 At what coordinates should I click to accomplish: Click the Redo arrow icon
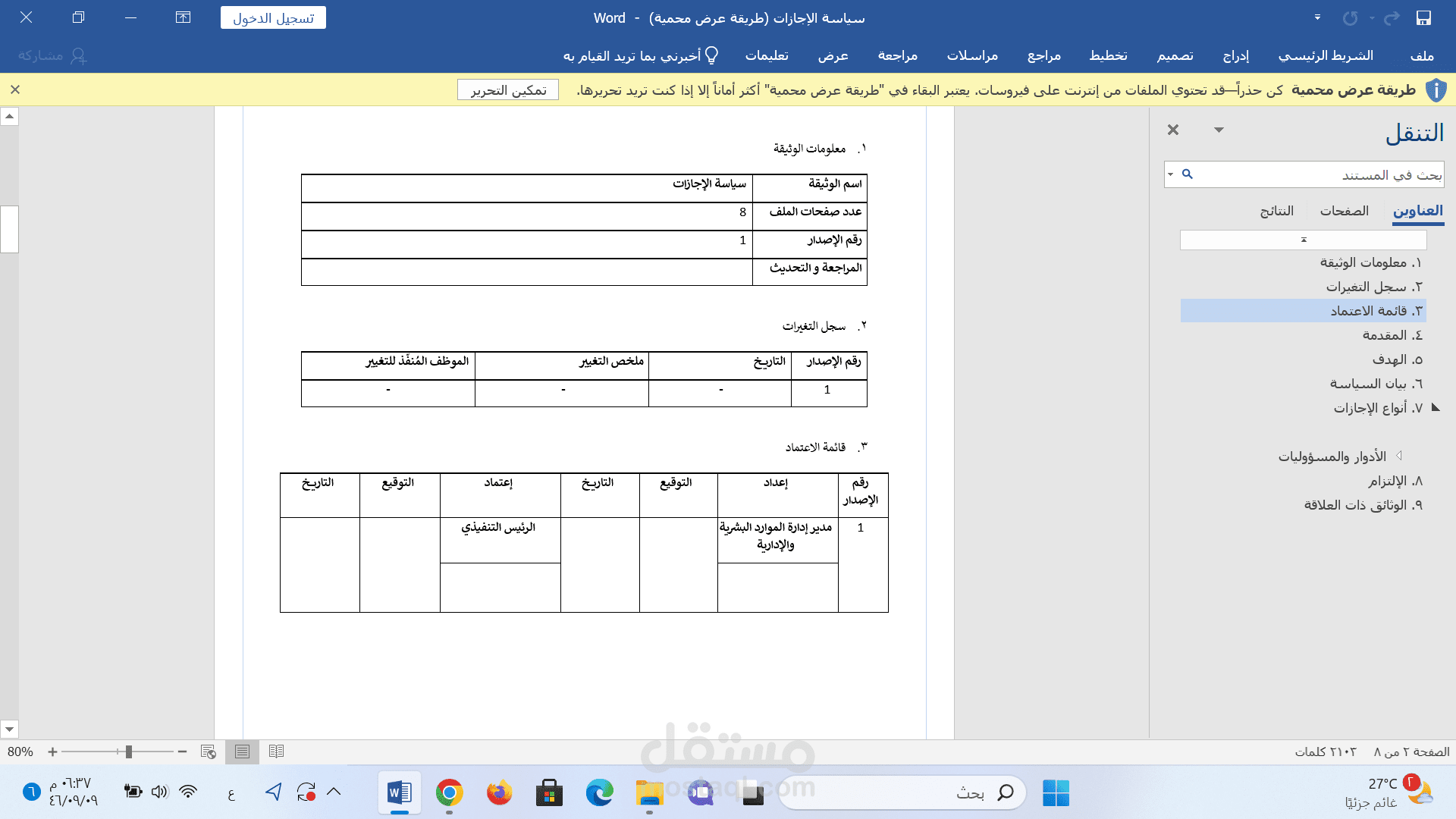tap(1392, 17)
